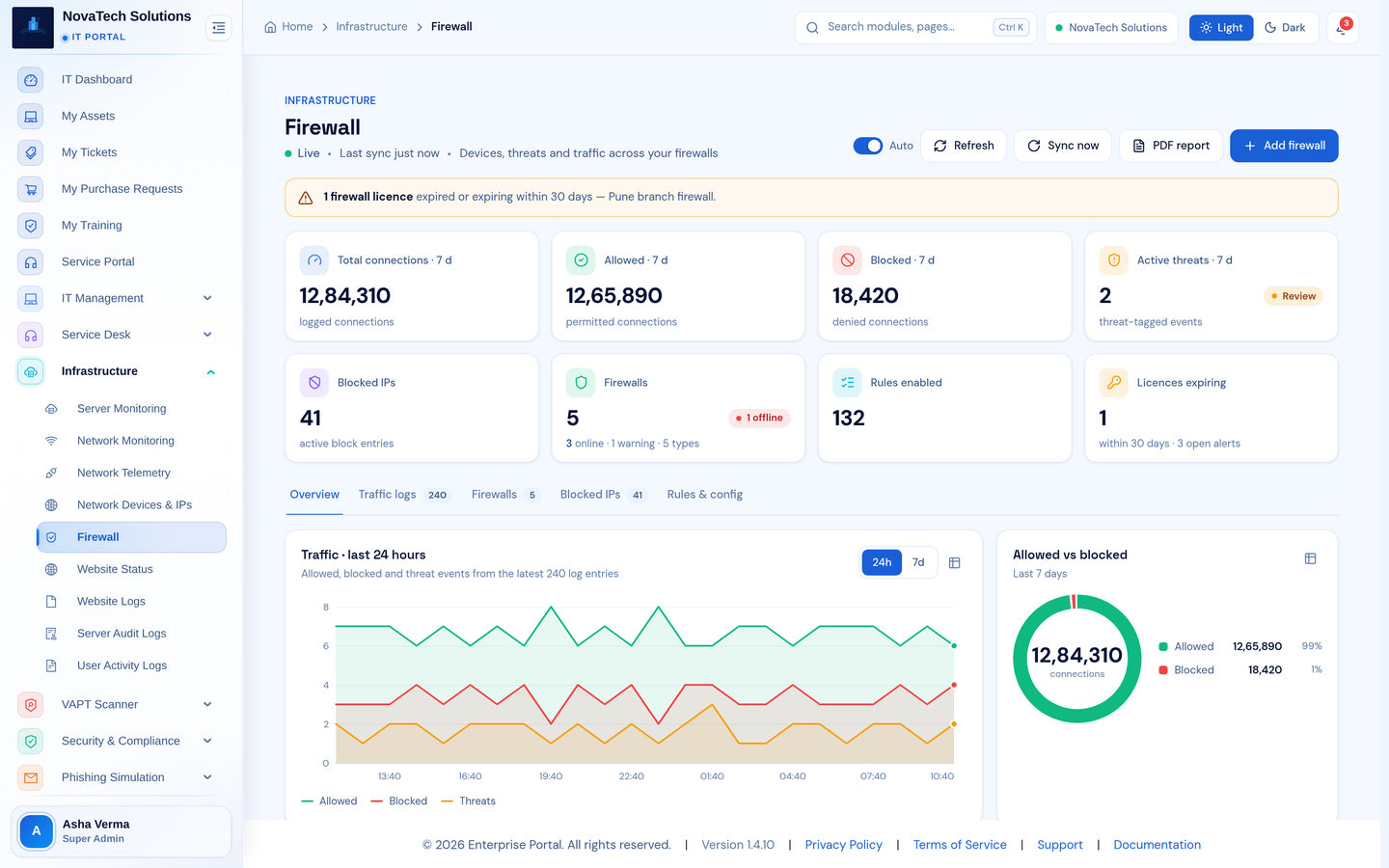Focus the Search modules, pages field
The width and height of the screenshot is (1389, 868).
click(915, 28)
